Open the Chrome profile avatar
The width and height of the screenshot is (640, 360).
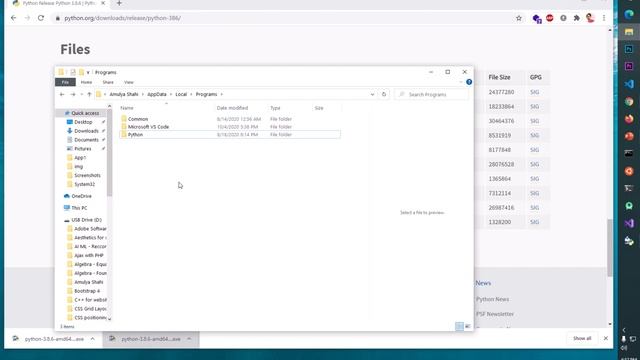[x=590, y=18]
